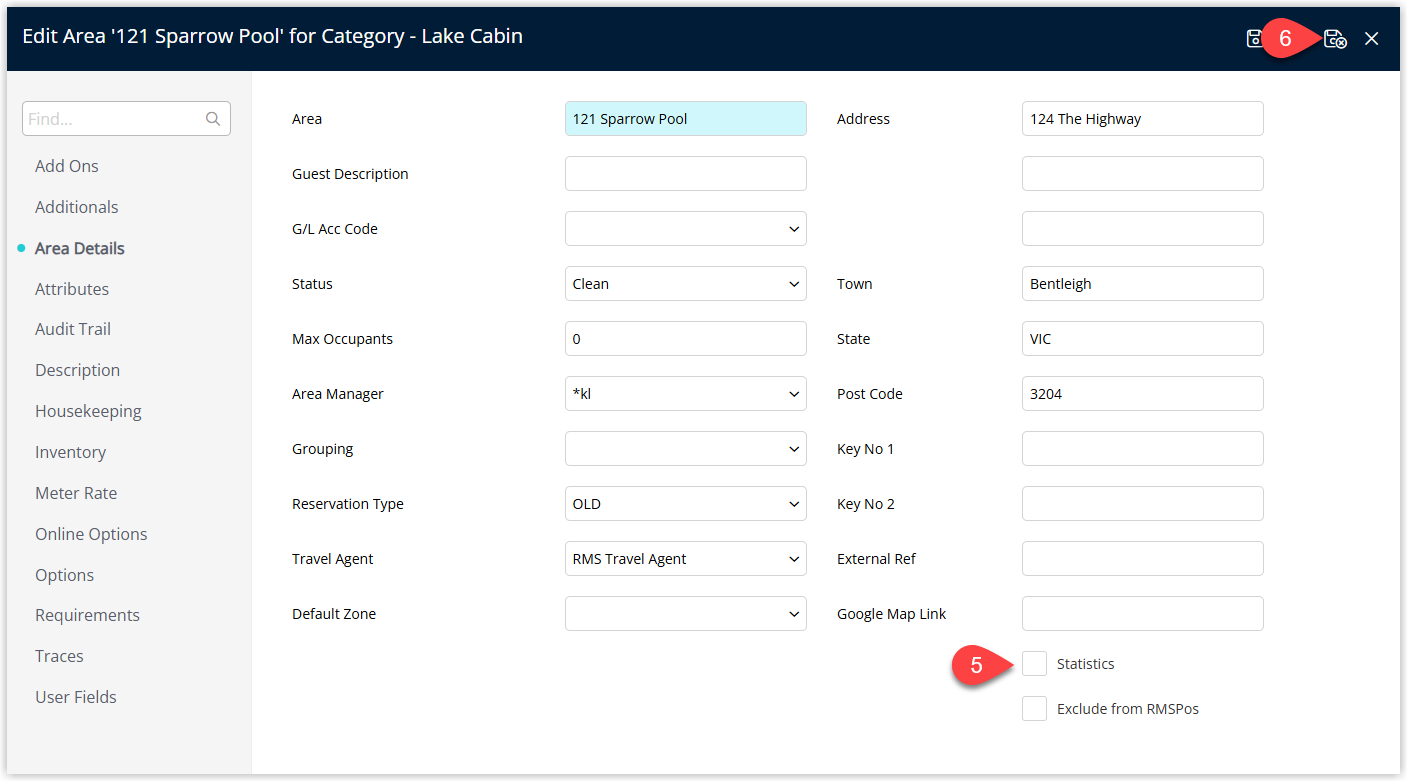The image size is (1408, 782).
Task: Click the Area name field
Action: pyautogui.click(x=686, y=119)
